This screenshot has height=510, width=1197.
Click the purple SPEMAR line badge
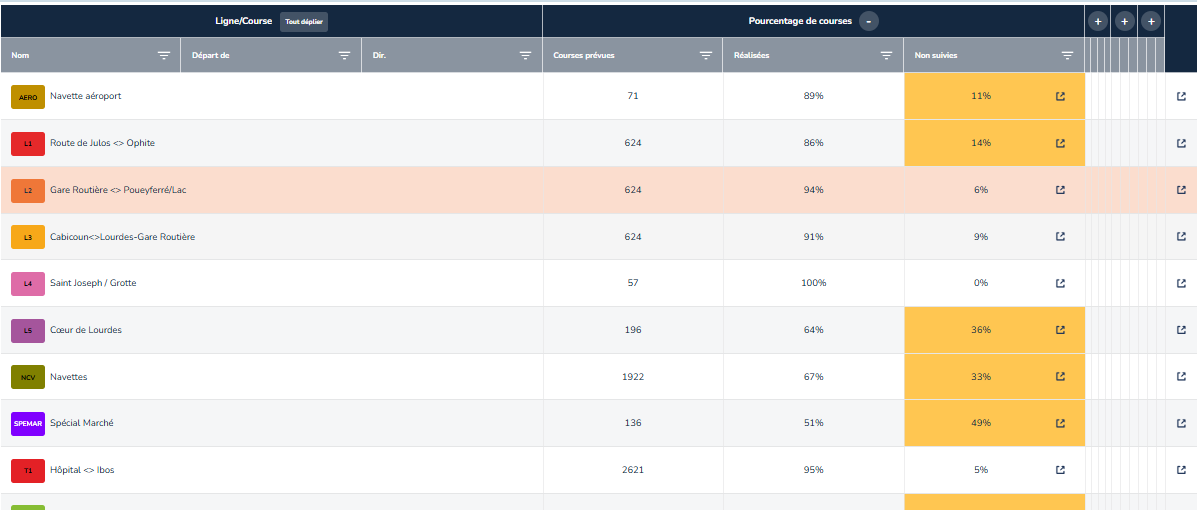pyautogui.click(x=28, y=423)
